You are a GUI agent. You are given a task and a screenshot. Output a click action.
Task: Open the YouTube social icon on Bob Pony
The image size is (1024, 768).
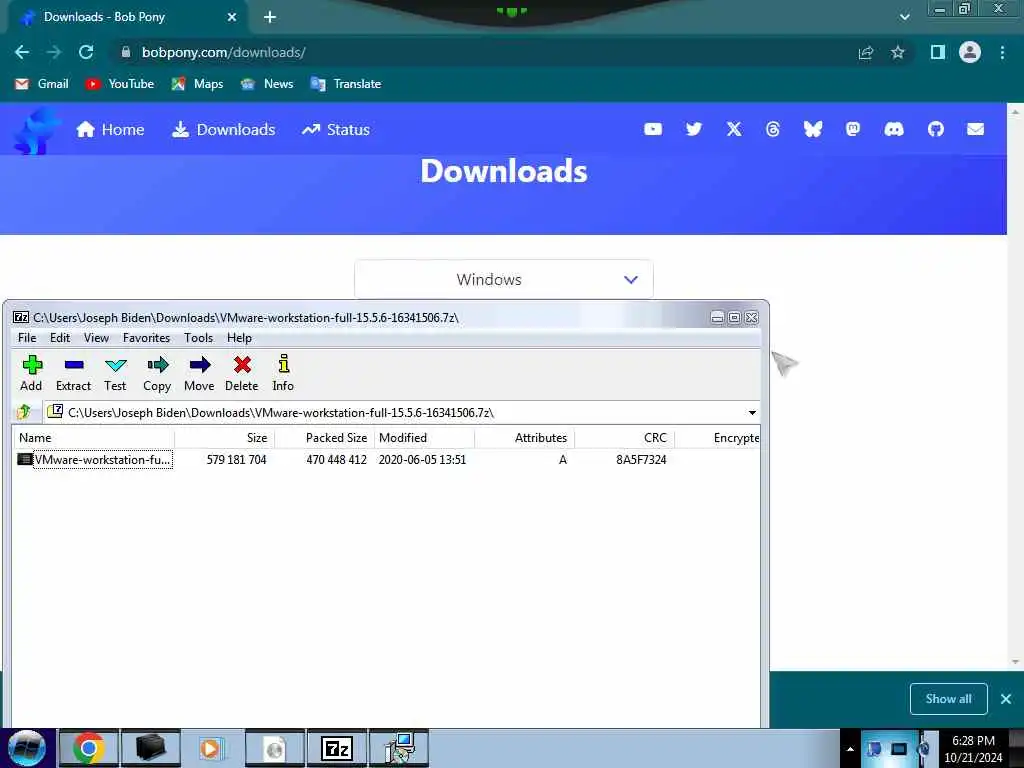coord(653,129)
